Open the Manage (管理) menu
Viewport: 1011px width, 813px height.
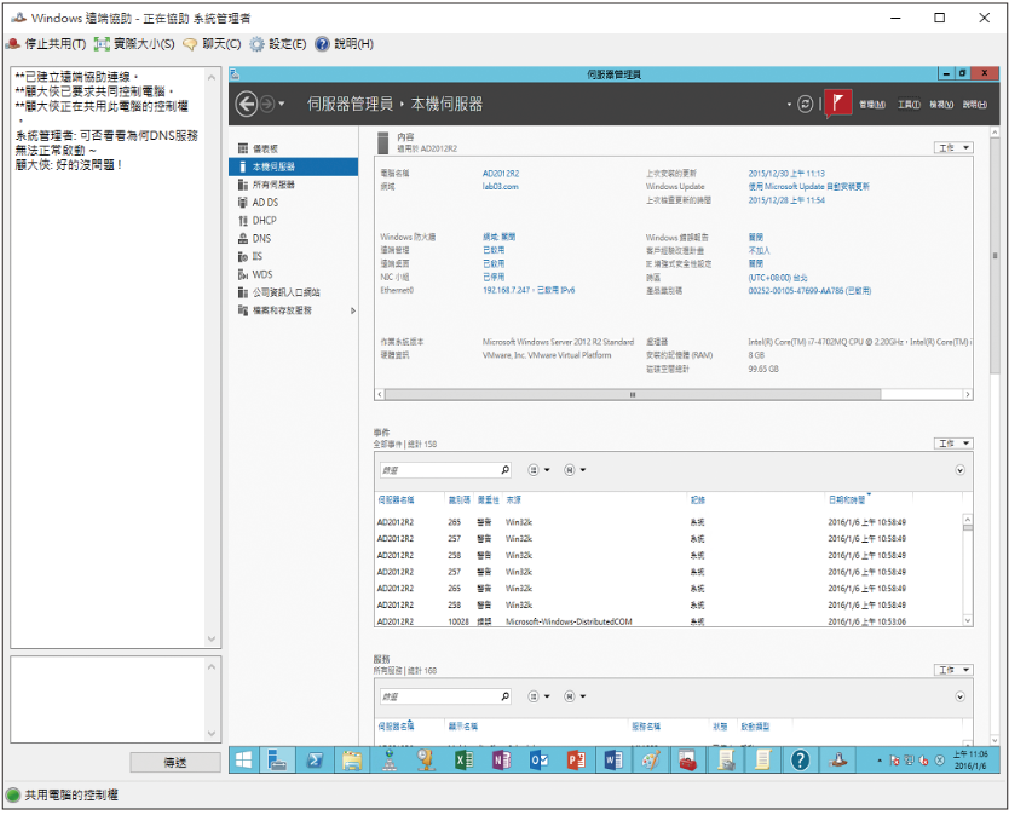click(872, 104)
